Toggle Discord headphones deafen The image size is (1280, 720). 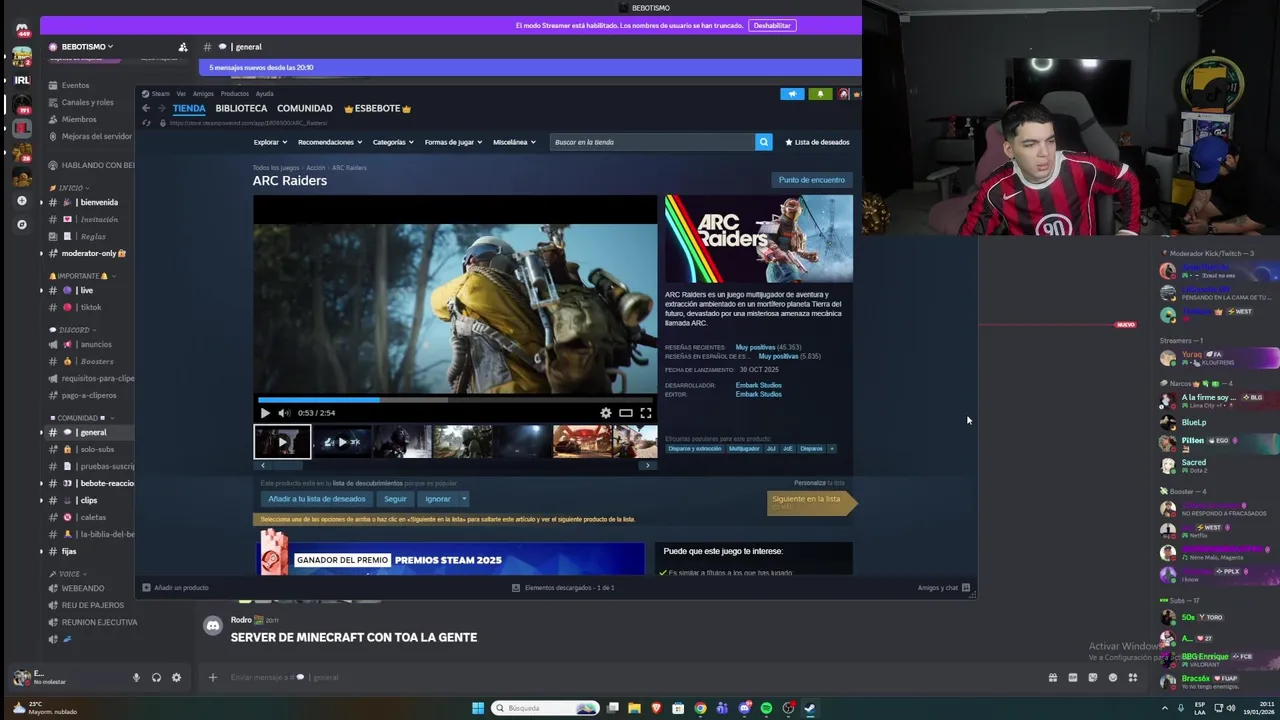(x=156, y=677)
